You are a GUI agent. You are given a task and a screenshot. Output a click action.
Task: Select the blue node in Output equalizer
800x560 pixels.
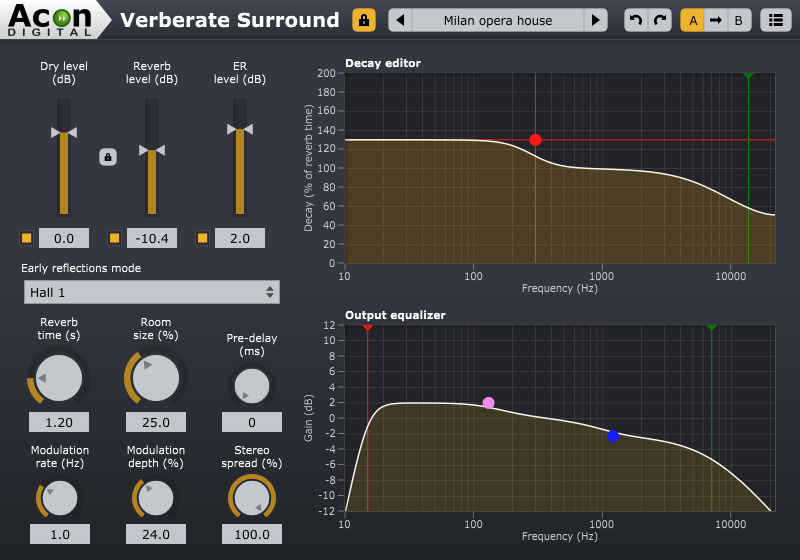tap(613, 436)
